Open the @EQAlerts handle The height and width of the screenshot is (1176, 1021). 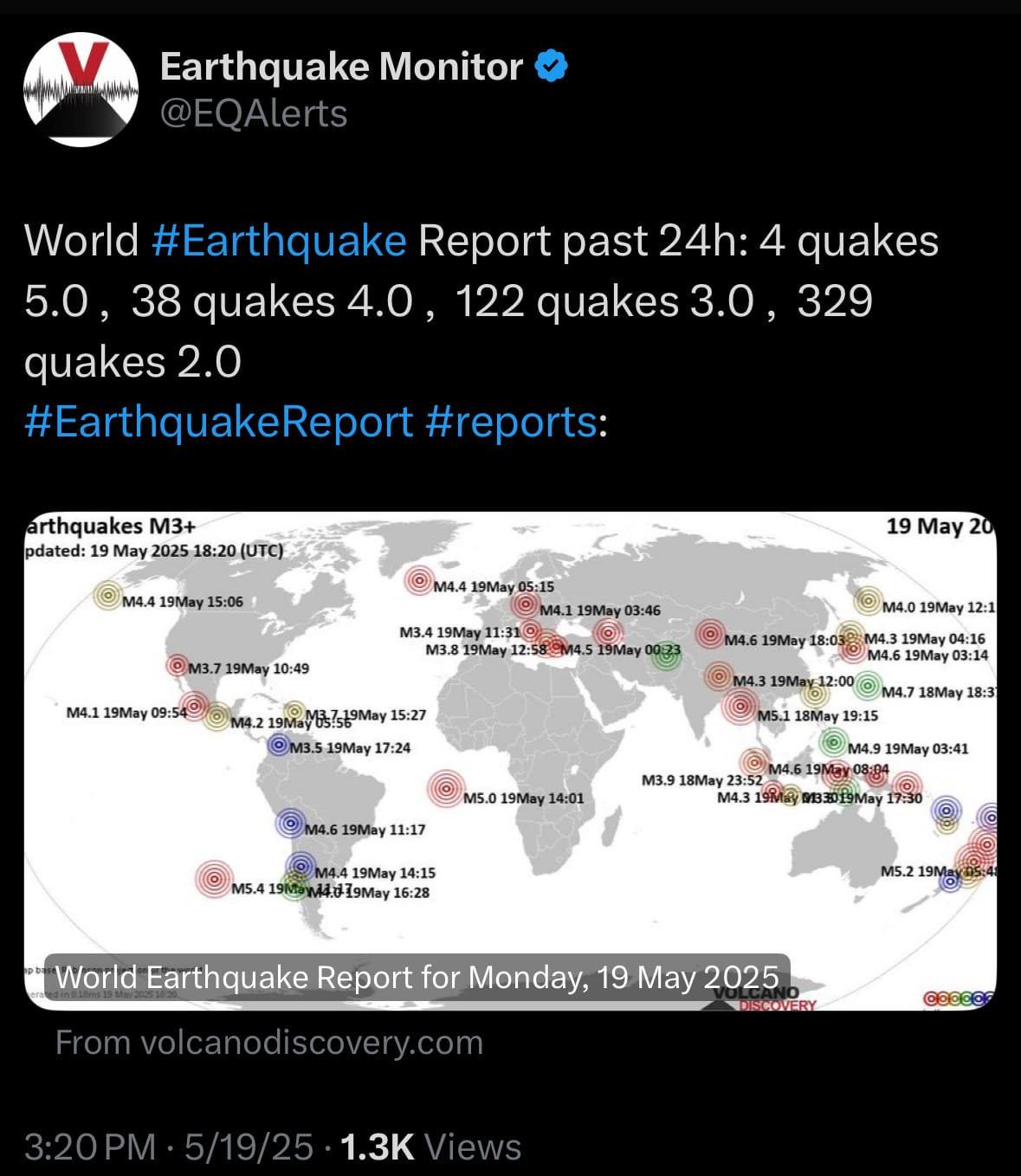[x=254, y=113]
